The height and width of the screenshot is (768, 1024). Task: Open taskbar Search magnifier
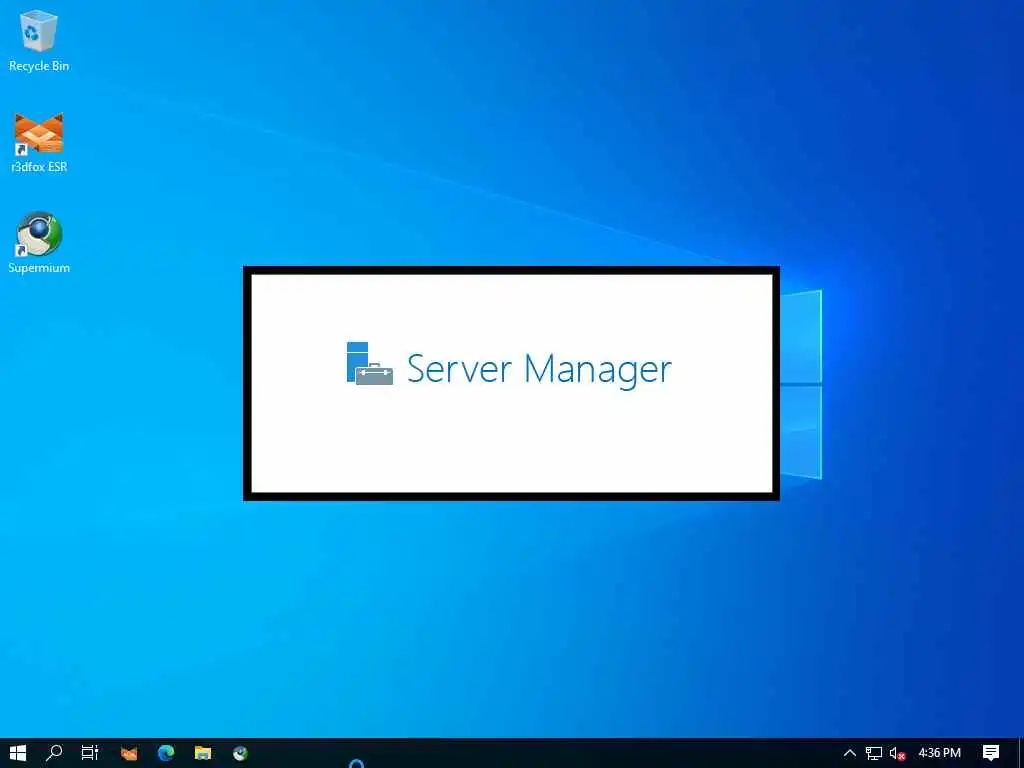54,753
